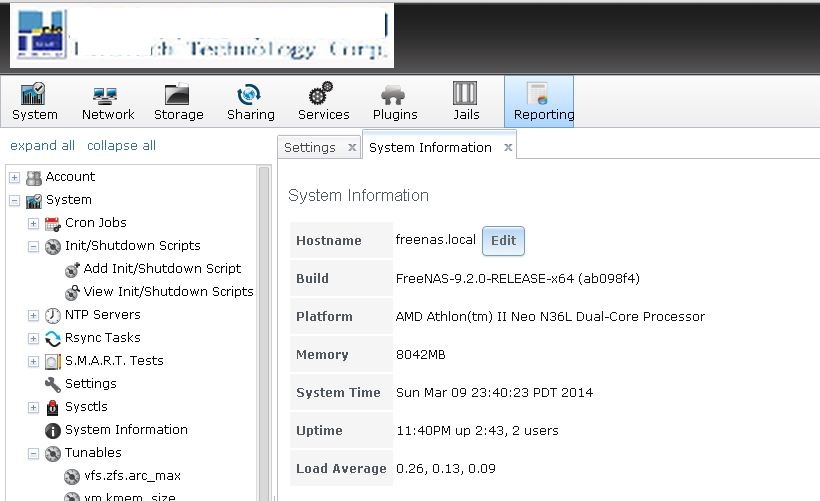This screenshot has width=820, height=501.
Task: Open the Plugins toolbar icon
Action: [x=393, y=95]
